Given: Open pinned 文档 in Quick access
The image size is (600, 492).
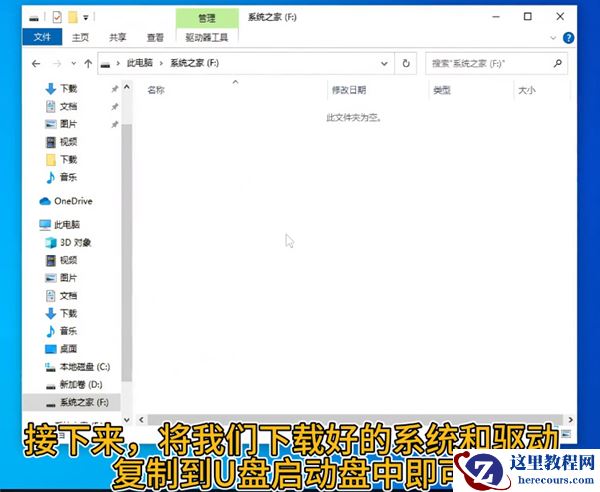Looking at the screenshot, I should [69, 106].
